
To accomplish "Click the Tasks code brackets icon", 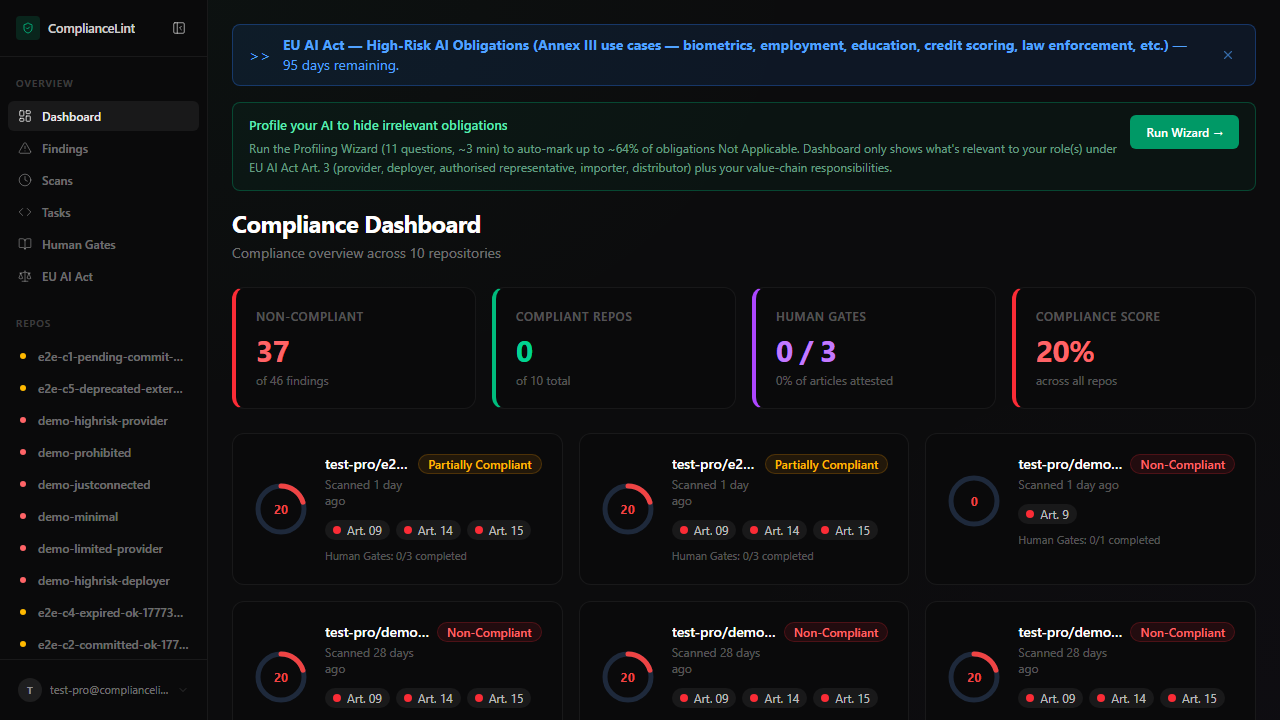I will coord(25,213).
